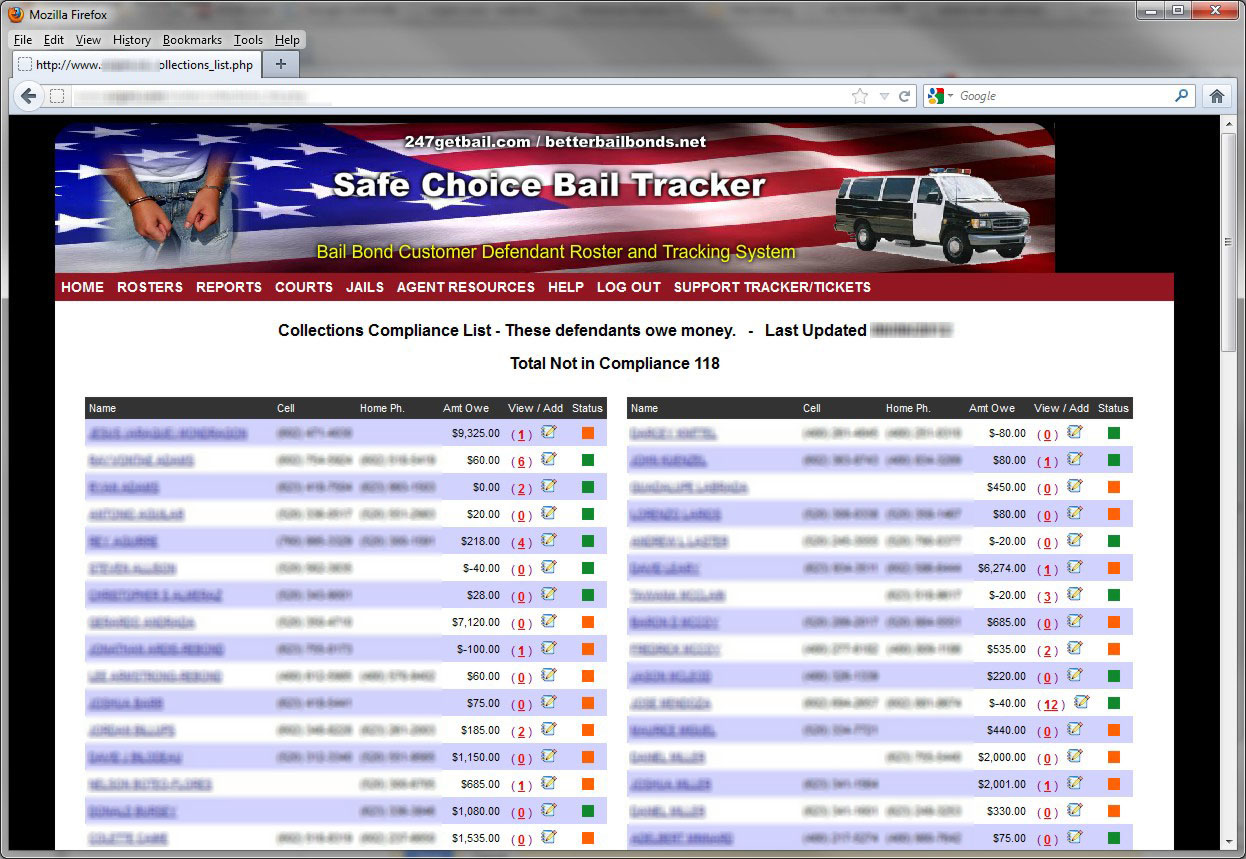Go to the browser home page
Image resolution: width=1246 pixels, height=859 pixels.
point(1217,96)
